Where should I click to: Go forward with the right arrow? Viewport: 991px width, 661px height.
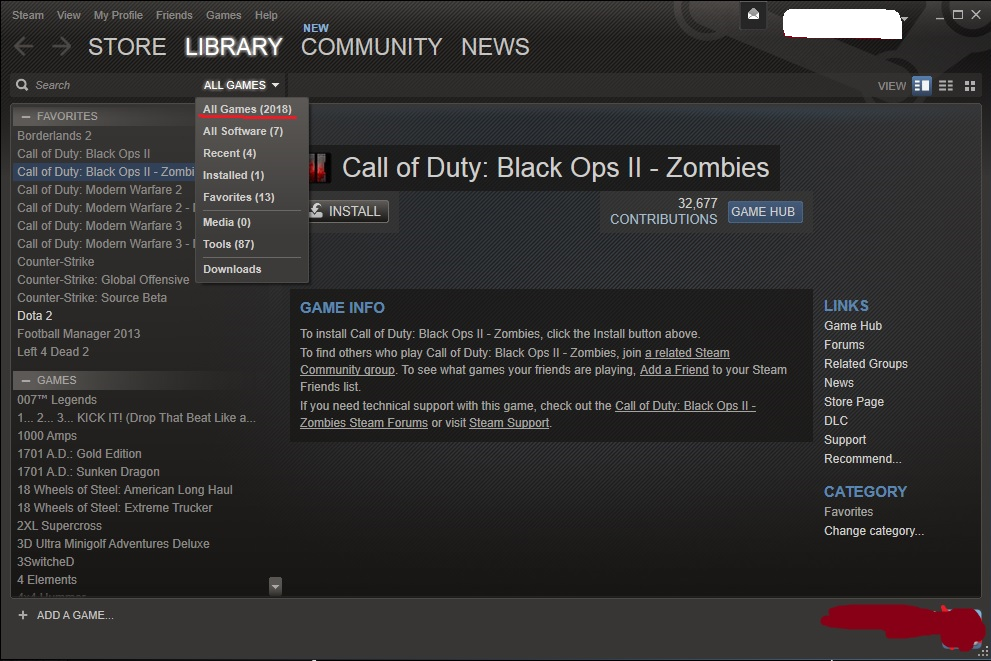pos(61,46)
